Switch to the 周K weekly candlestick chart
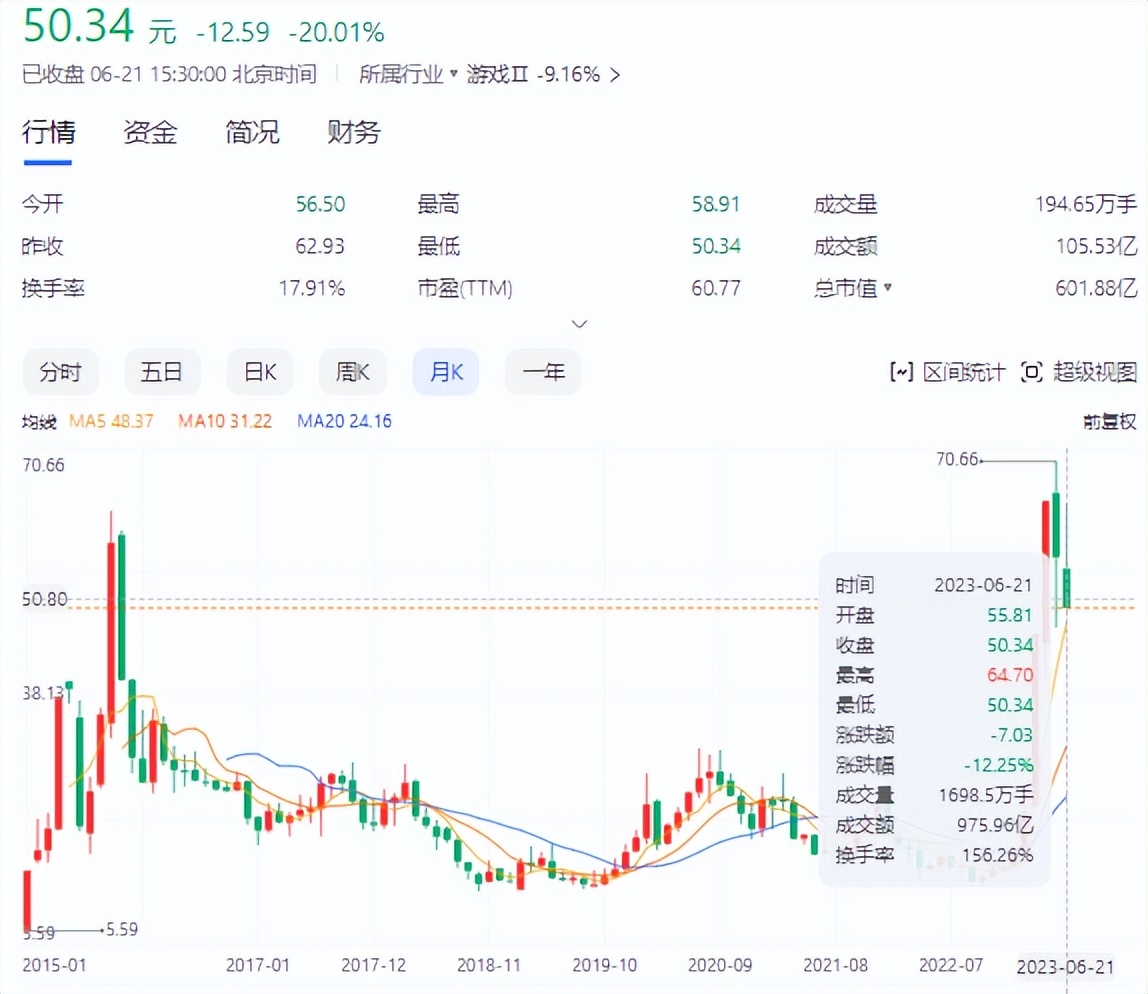Viewport: 1148px width, 994px height. click(x=352, y=371)
